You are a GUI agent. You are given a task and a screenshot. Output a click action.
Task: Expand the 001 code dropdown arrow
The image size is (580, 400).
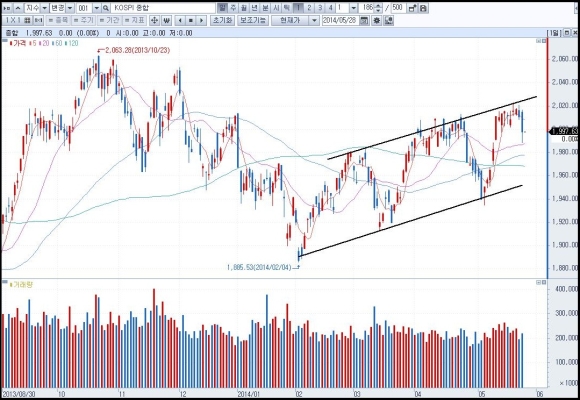tap(97, 8)
